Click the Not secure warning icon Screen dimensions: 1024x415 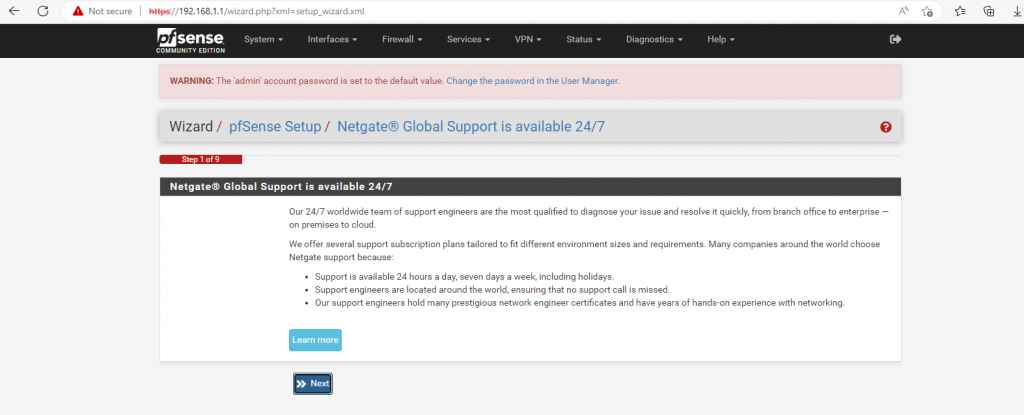[x=78, y=11]
